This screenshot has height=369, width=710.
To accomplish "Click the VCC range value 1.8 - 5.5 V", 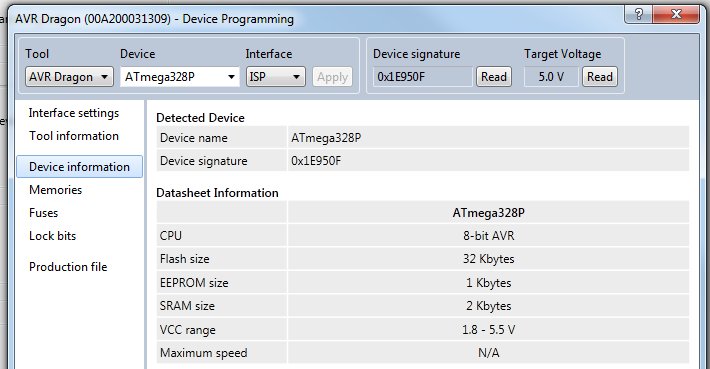I will pos(489,330).
